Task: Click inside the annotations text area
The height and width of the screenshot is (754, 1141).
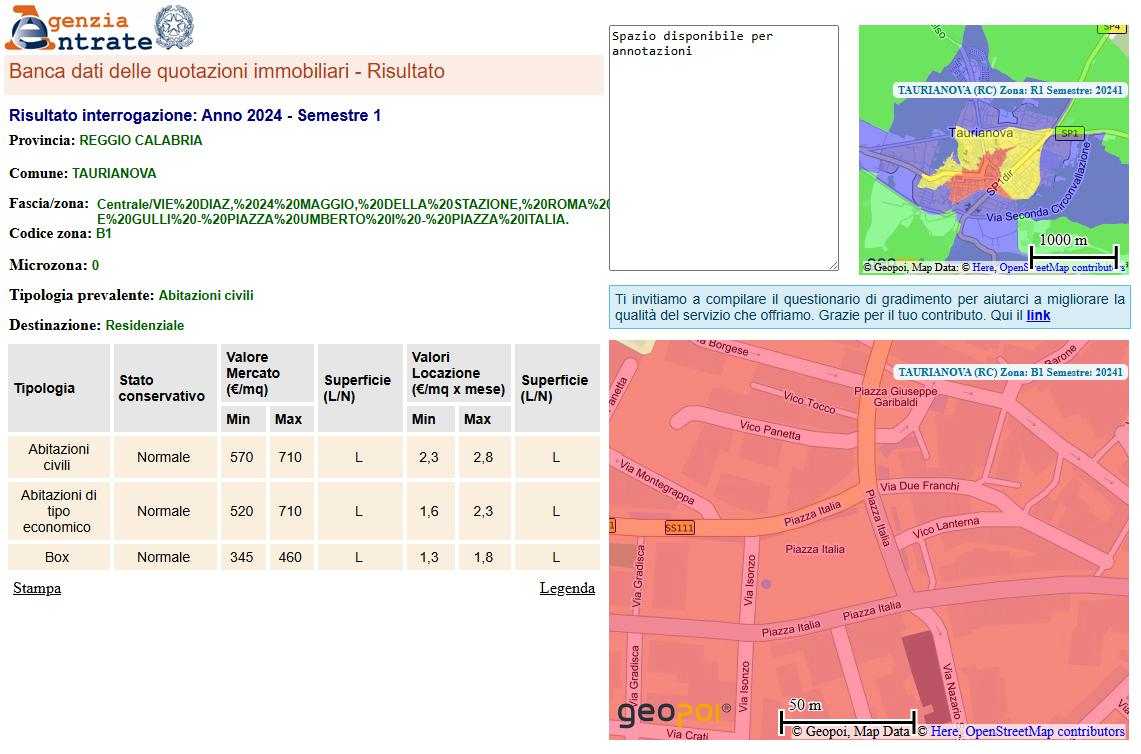Action: tap(723, 150)
